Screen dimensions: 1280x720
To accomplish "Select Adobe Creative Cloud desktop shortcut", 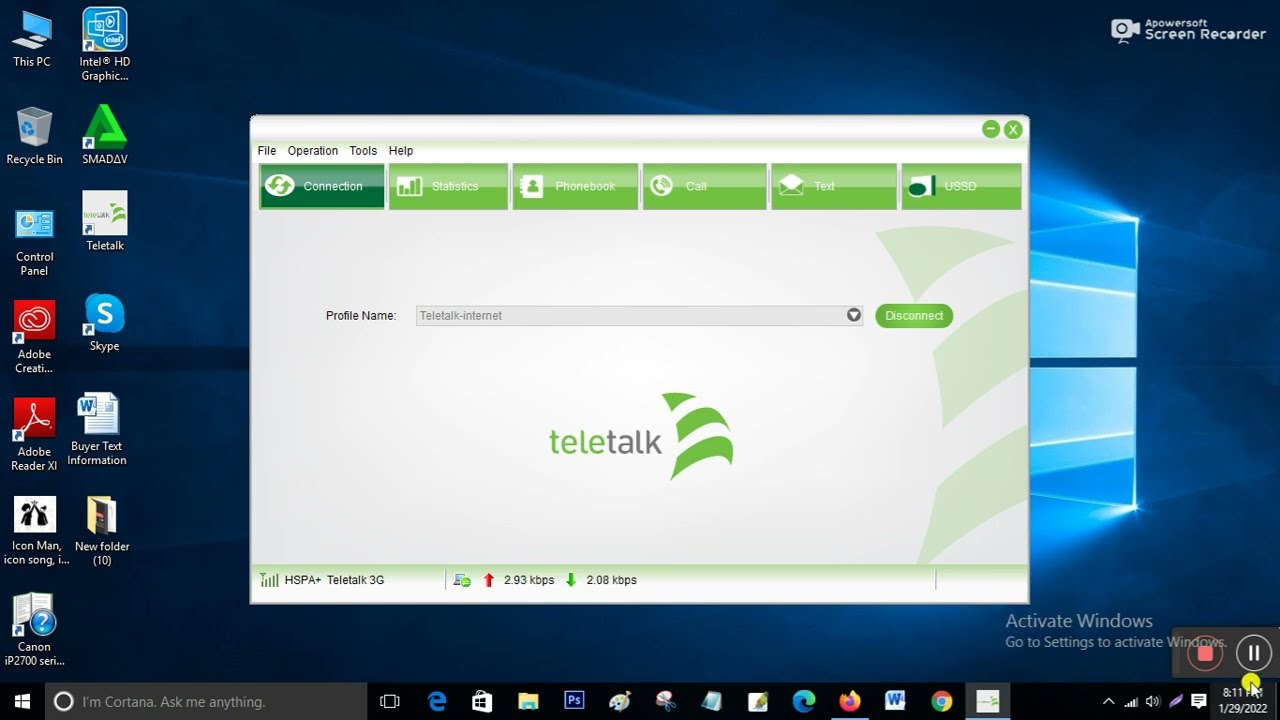I will point(34,339).
